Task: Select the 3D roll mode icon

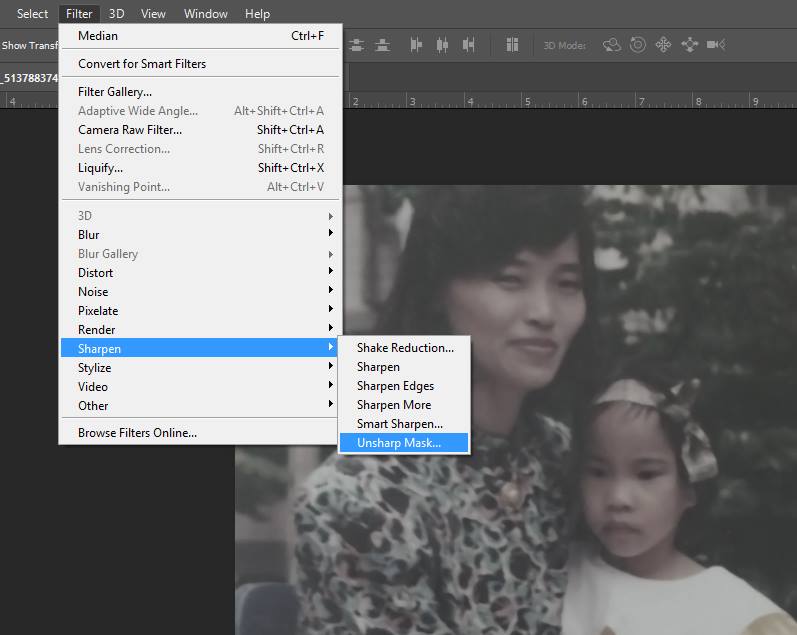Action: [638, 45]
